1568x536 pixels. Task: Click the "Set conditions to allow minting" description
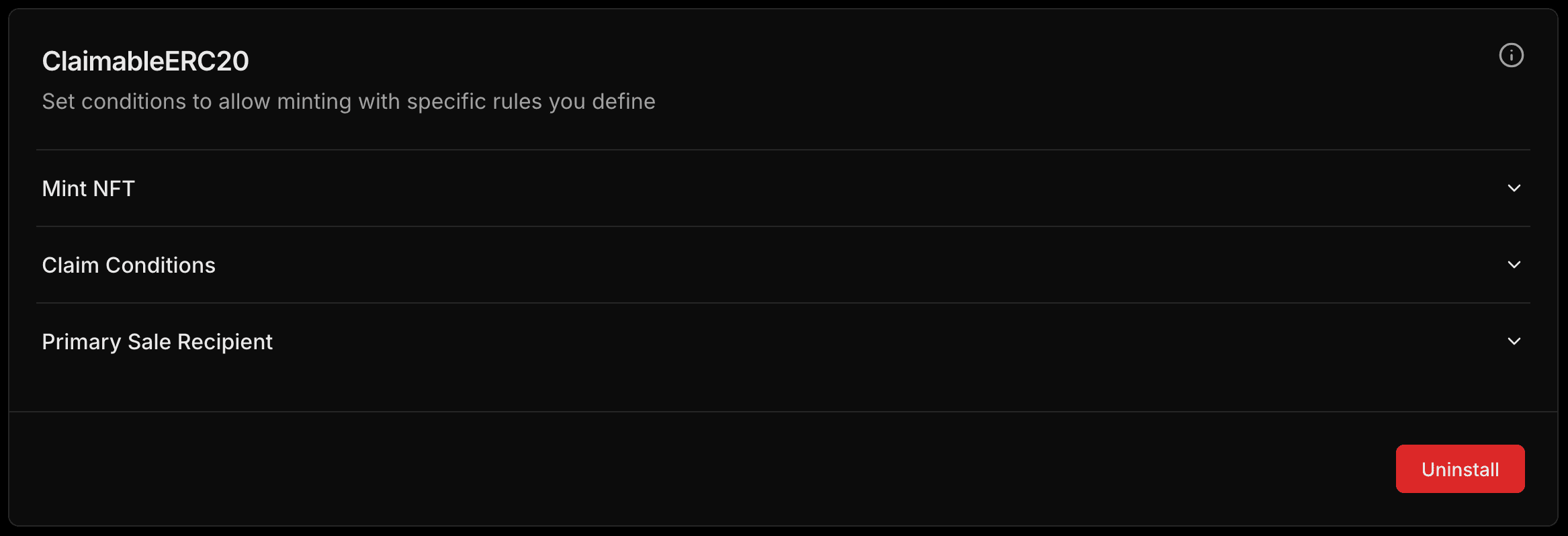pyautogui.click(x=348, y=101)
